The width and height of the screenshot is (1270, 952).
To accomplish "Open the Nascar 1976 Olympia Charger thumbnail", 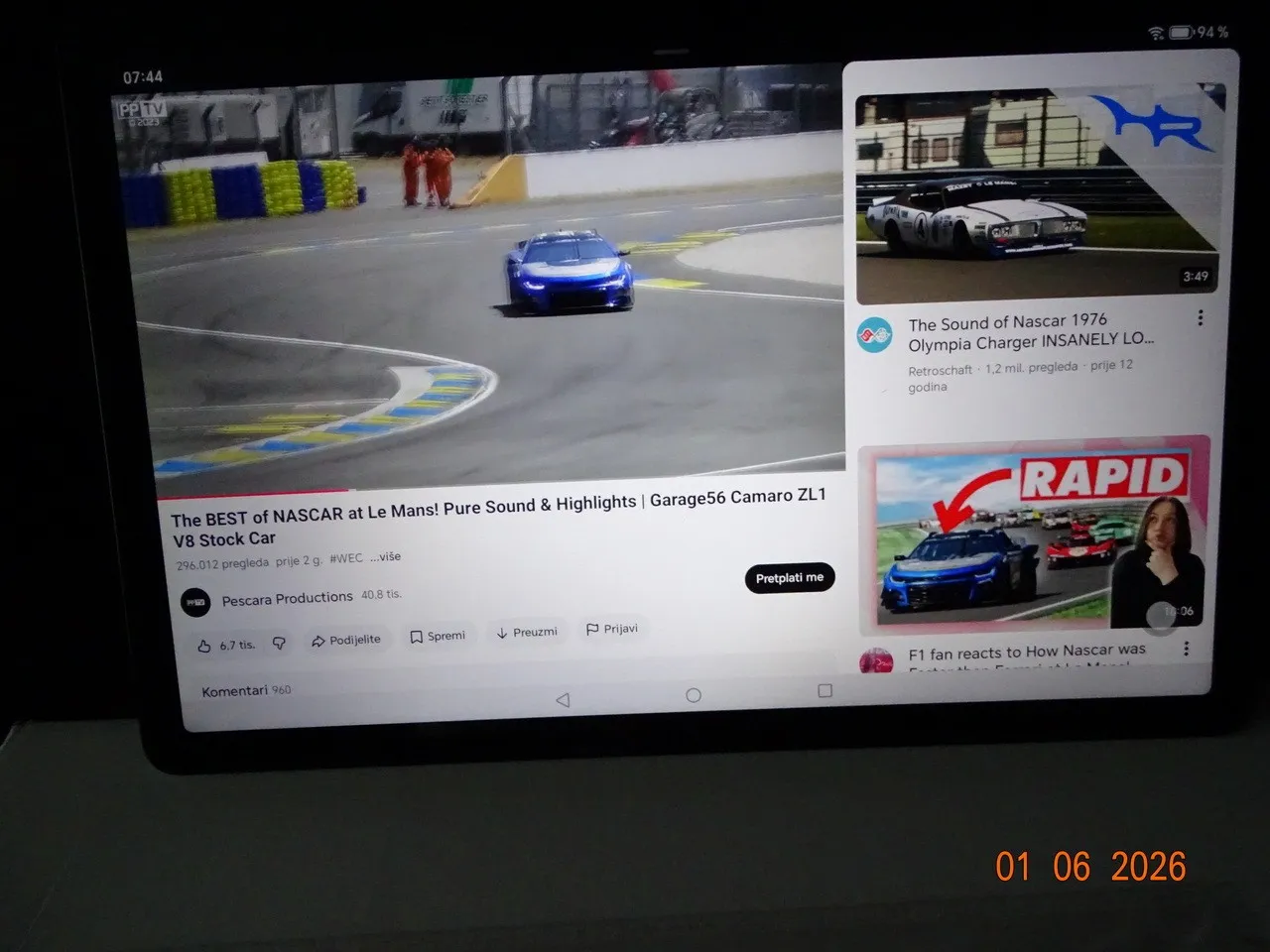I will (1039, 193).
